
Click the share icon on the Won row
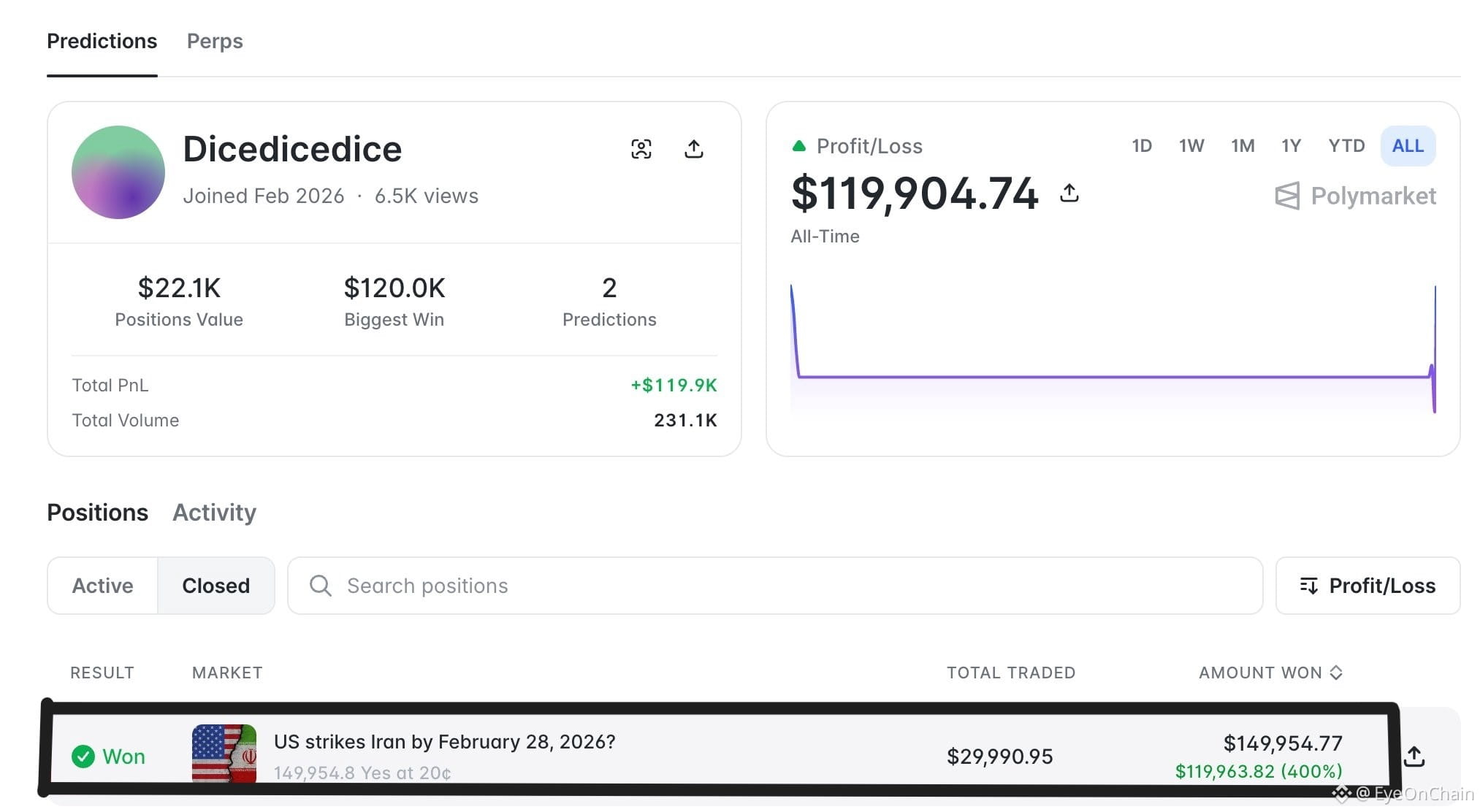coord(1414,757)
